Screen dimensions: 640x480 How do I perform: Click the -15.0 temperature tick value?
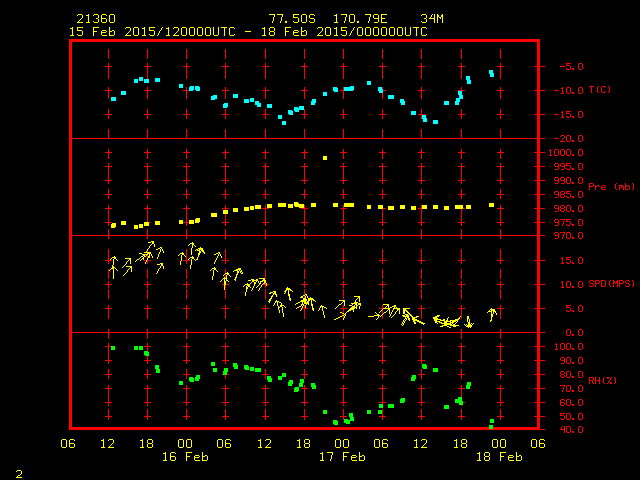[x=569, y=115]
